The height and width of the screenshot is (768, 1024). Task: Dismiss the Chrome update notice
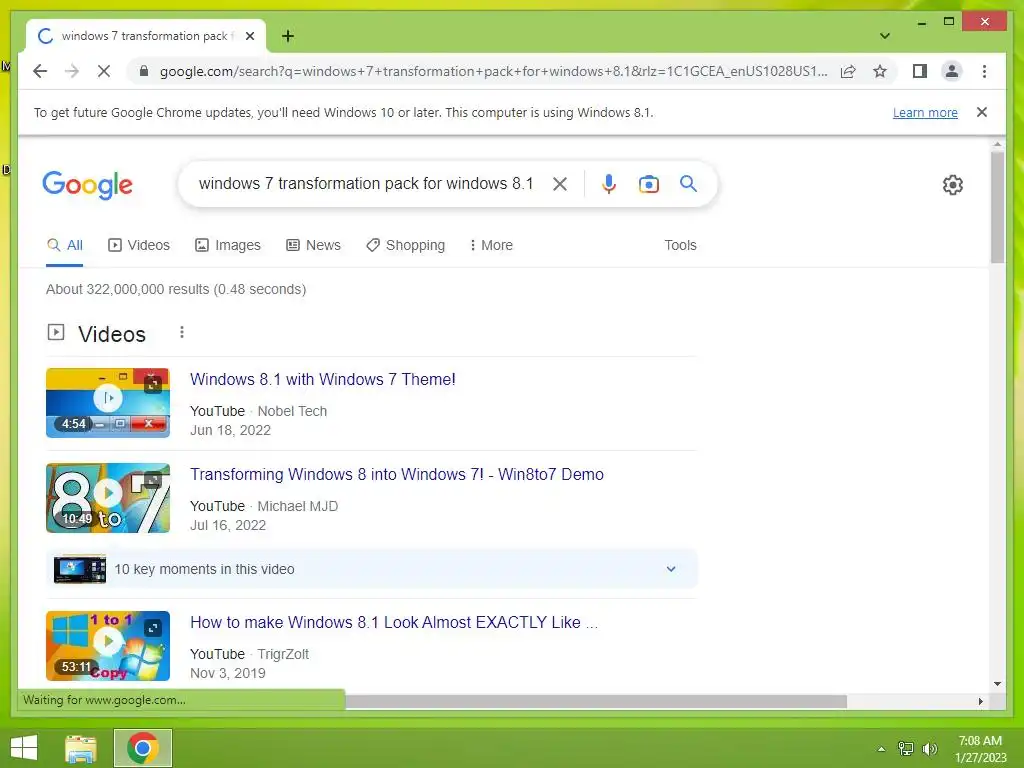click(x=981, y=112)
